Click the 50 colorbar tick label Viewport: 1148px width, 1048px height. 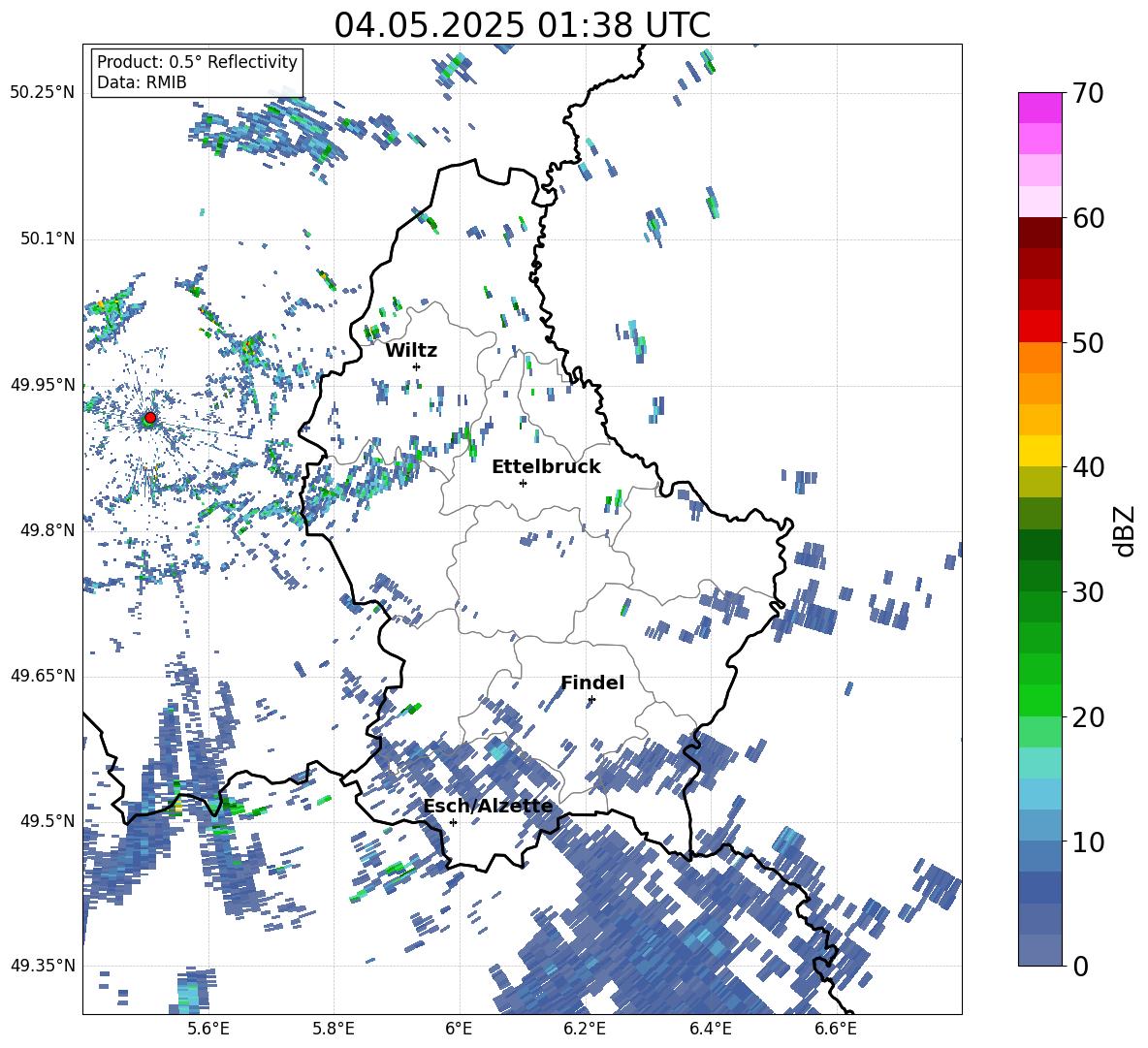[1087, 343]
